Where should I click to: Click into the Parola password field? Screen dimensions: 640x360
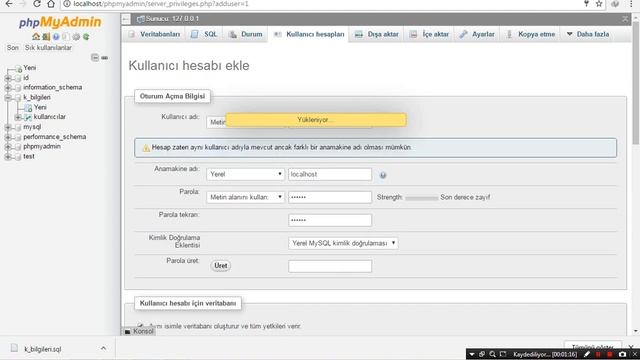click(x=330, y=197)
